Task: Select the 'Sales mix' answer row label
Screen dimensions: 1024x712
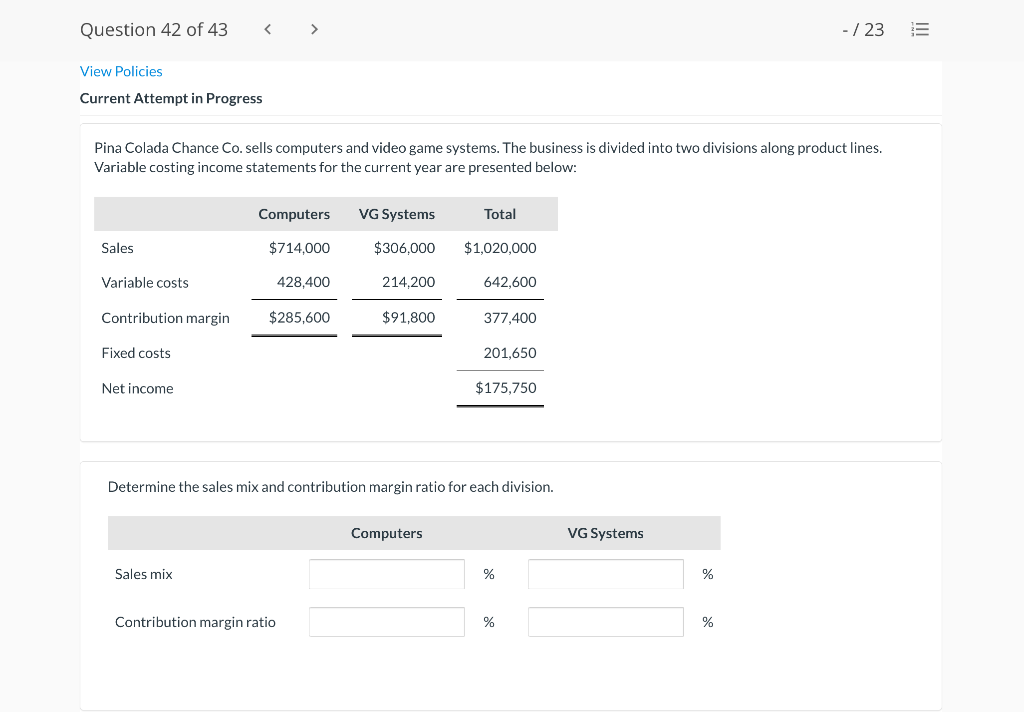Action: click(144, 574)
